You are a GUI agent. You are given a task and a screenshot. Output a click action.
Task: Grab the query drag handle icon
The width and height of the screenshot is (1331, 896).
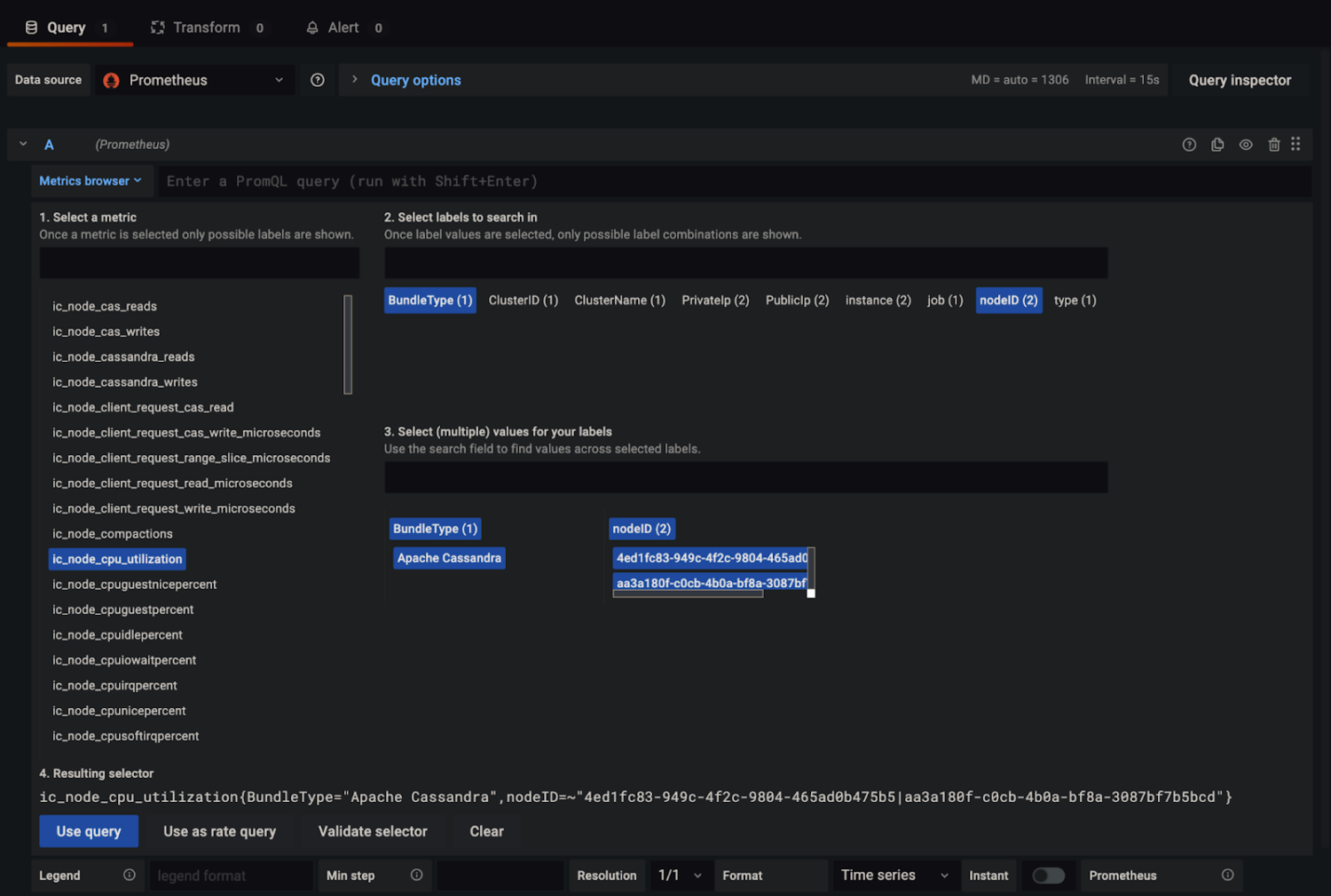point(1296,144)
